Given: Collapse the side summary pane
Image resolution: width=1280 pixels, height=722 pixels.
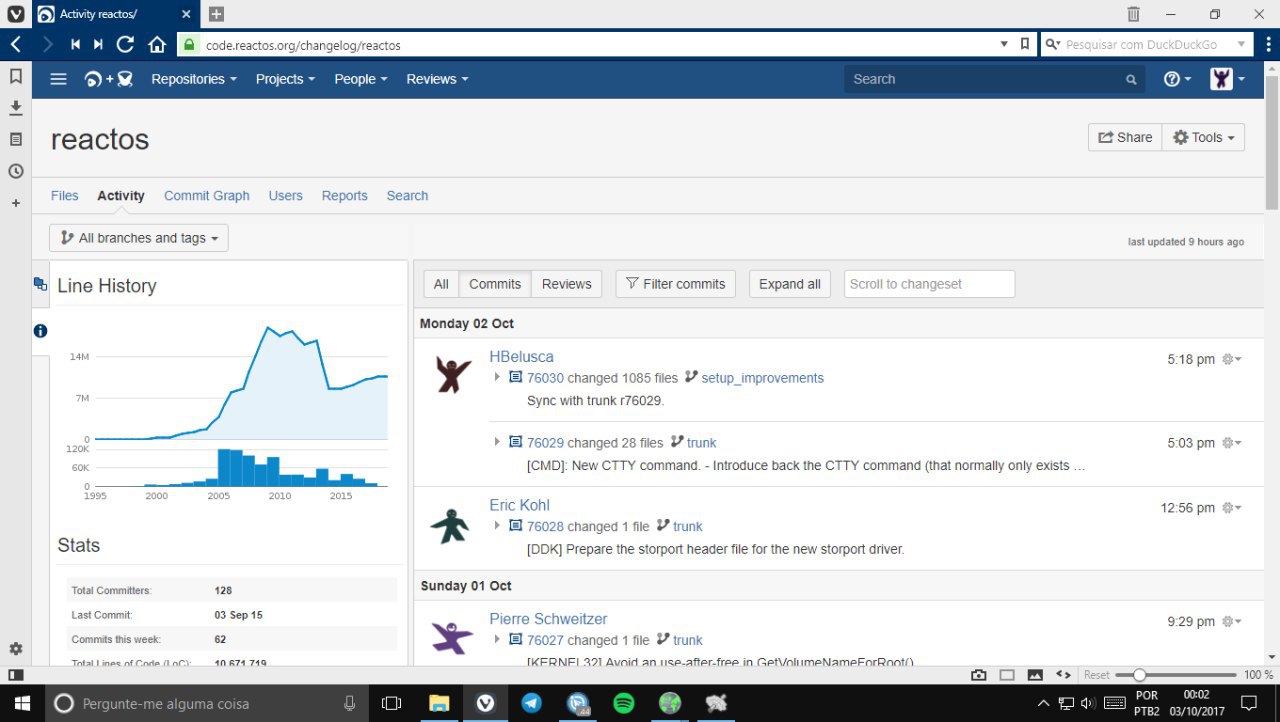Looking at the screenshot, I should point(40,284).
